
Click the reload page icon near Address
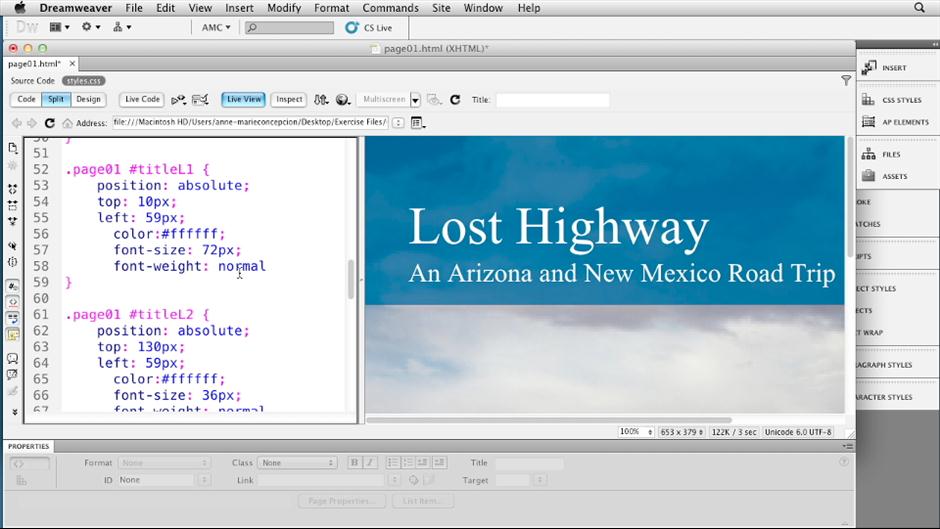click(50, 123)
